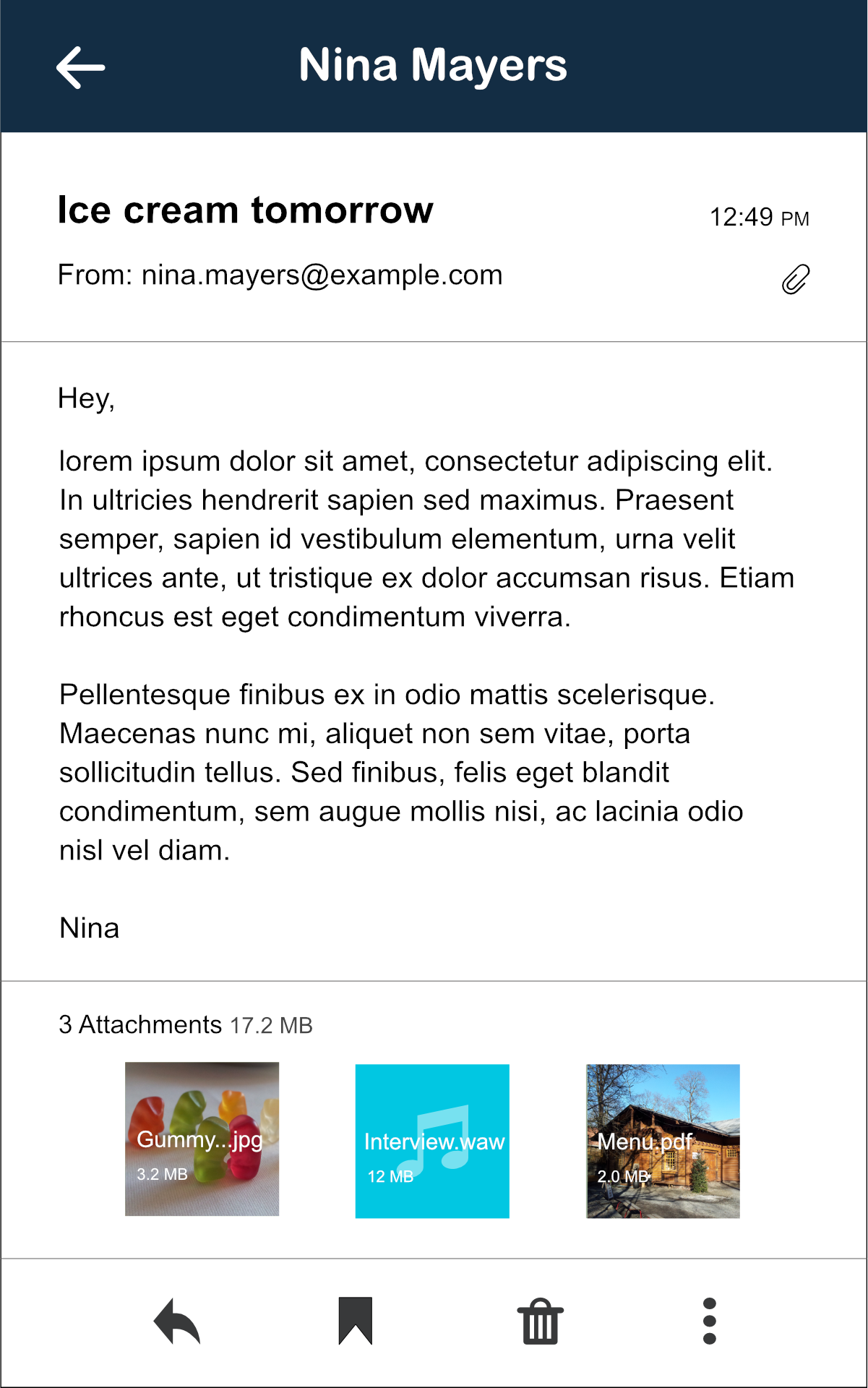Click the sender address nina.mayers@example.com
Image resolution: width=868 pixels, height=1388 pixels.
tap(322, 275)
